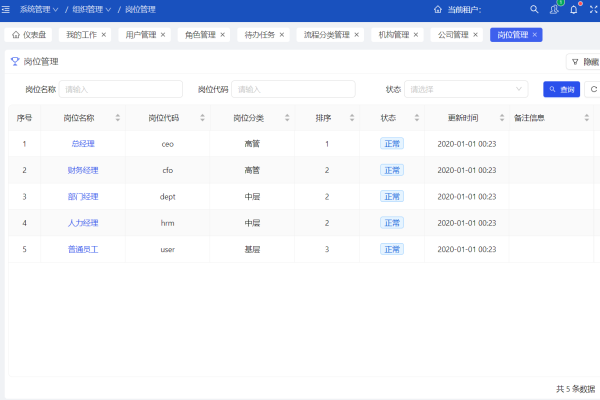This screenshot has height=400, width=600.
Task: Switch to the 仪表盘 tab
Action: click(29, 35)
